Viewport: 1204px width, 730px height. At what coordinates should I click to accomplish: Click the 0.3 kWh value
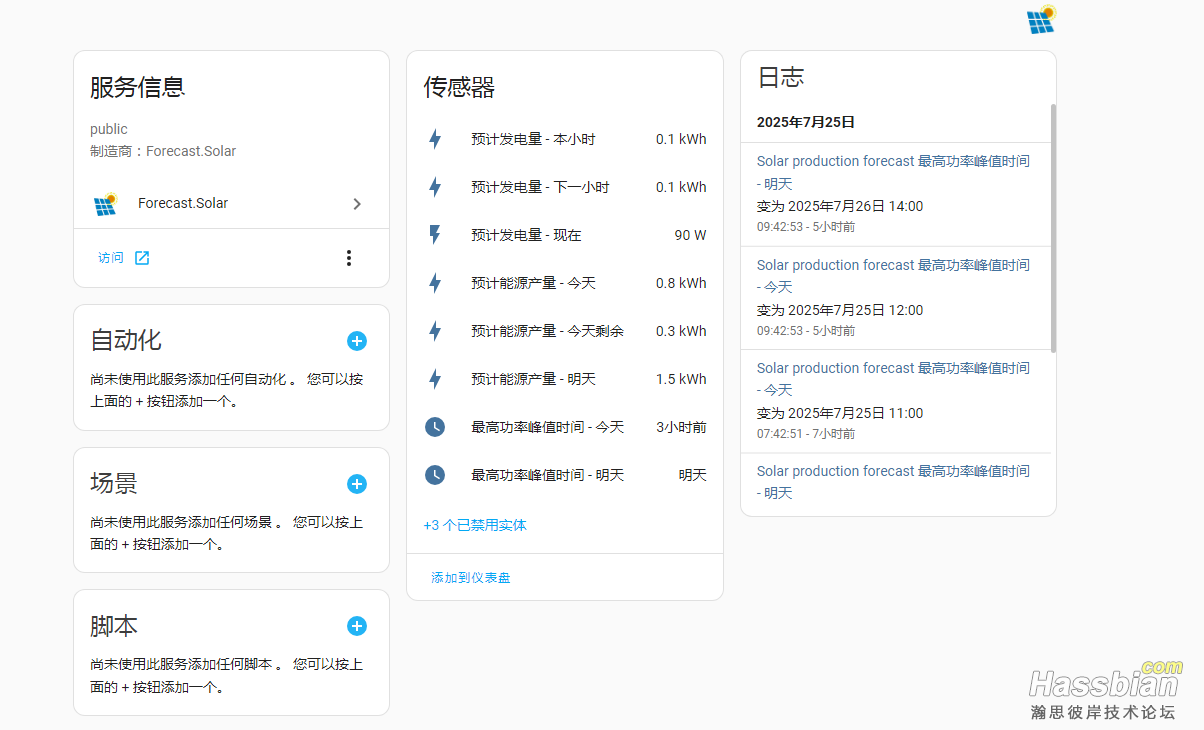click(x=681, y=331)
